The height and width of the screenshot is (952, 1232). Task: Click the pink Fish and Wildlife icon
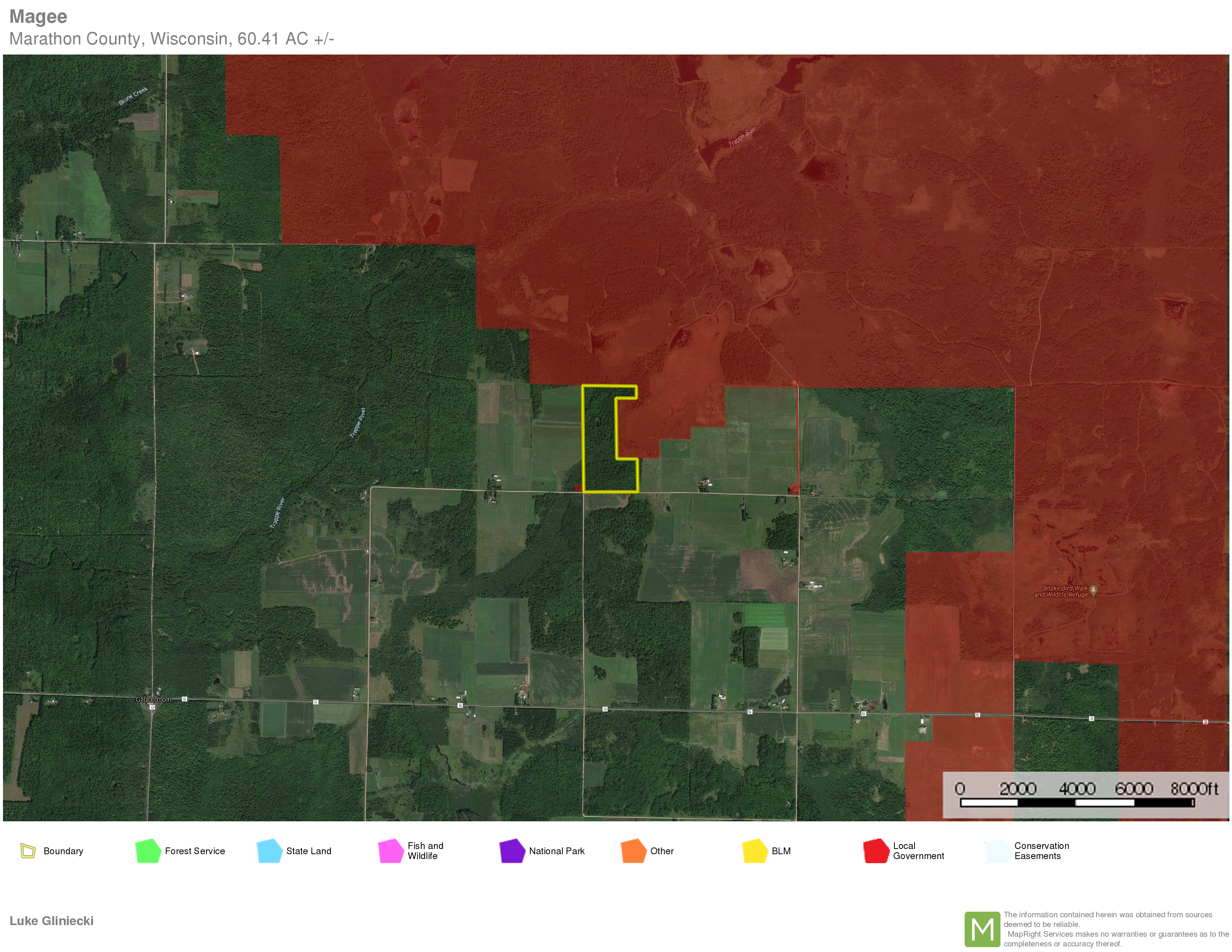390,850
